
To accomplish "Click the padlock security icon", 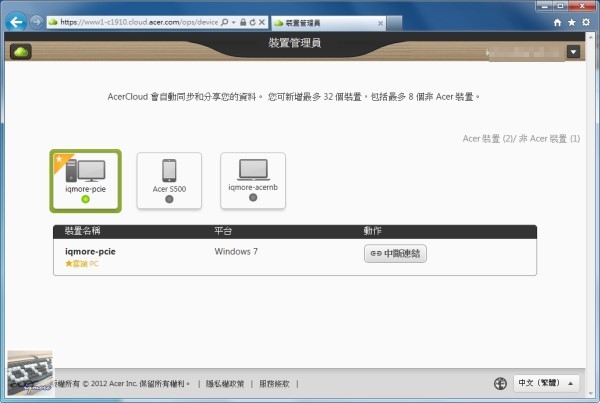I will click(x=243, y=22).
